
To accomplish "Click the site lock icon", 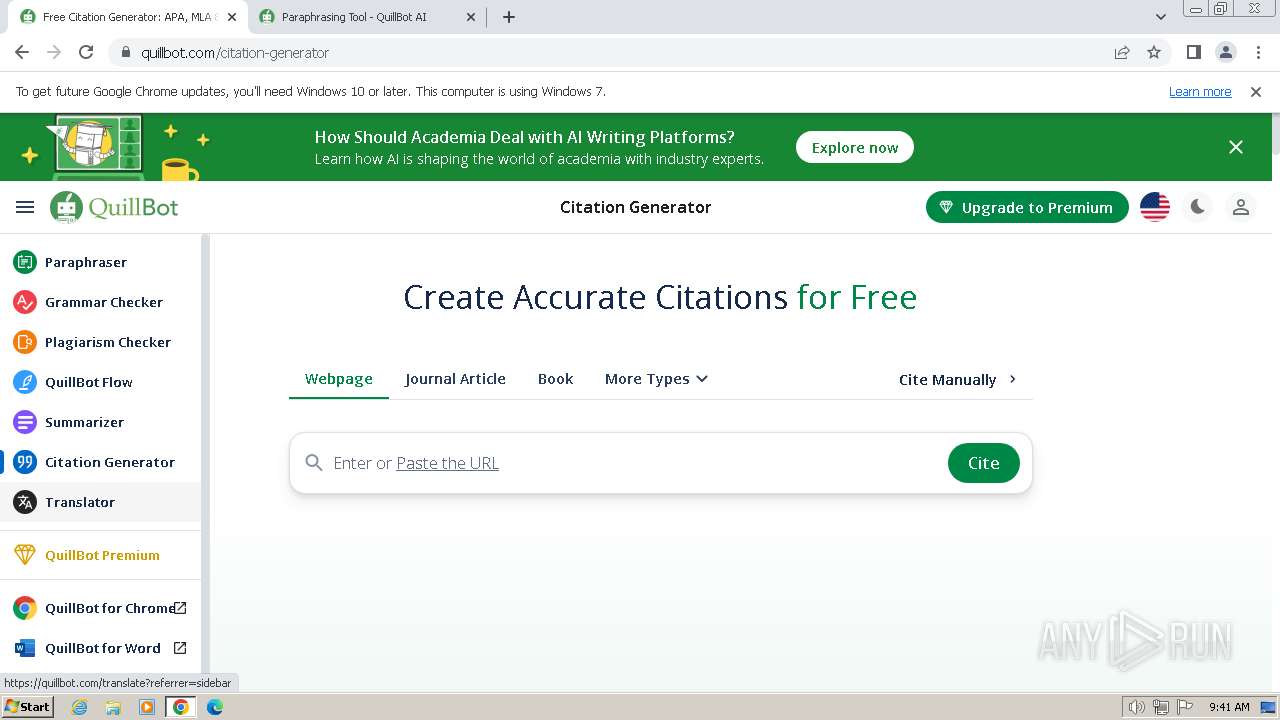I will pos(126,52).
